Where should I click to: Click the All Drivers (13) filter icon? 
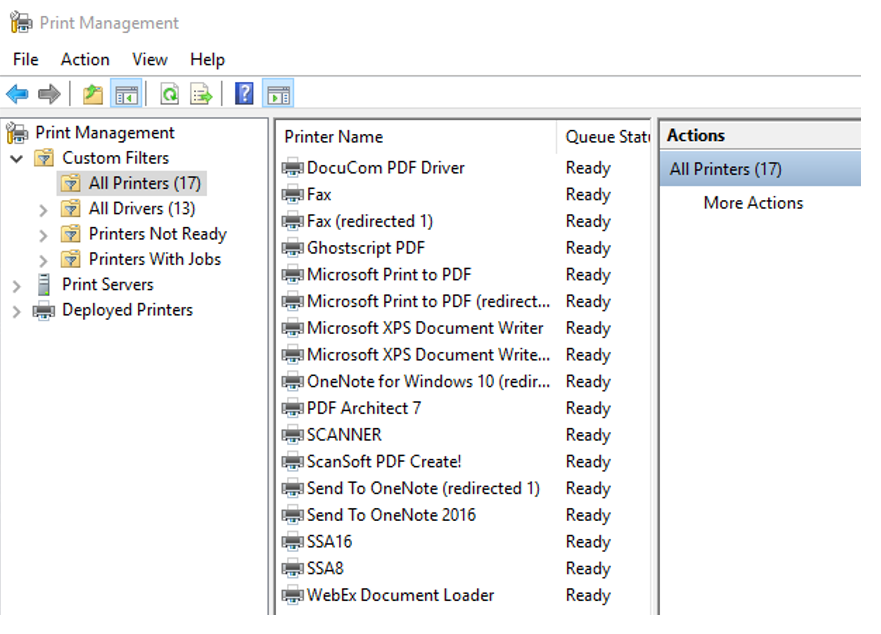(x=71, y=209)
